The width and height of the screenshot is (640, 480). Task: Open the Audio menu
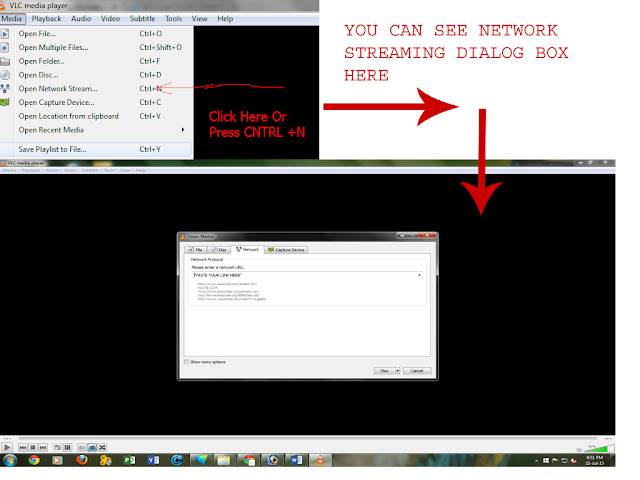pos(81,19)
